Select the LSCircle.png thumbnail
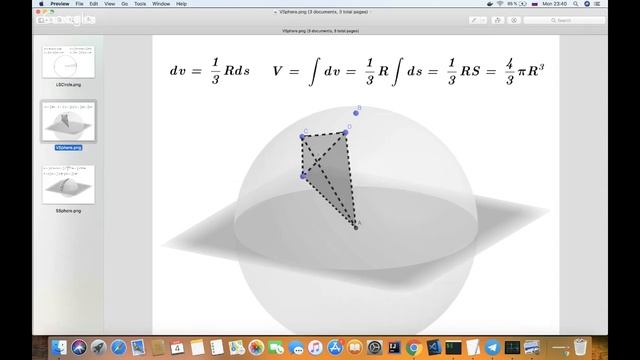Viewport: 640px width, 360px height. coord(69,62)
